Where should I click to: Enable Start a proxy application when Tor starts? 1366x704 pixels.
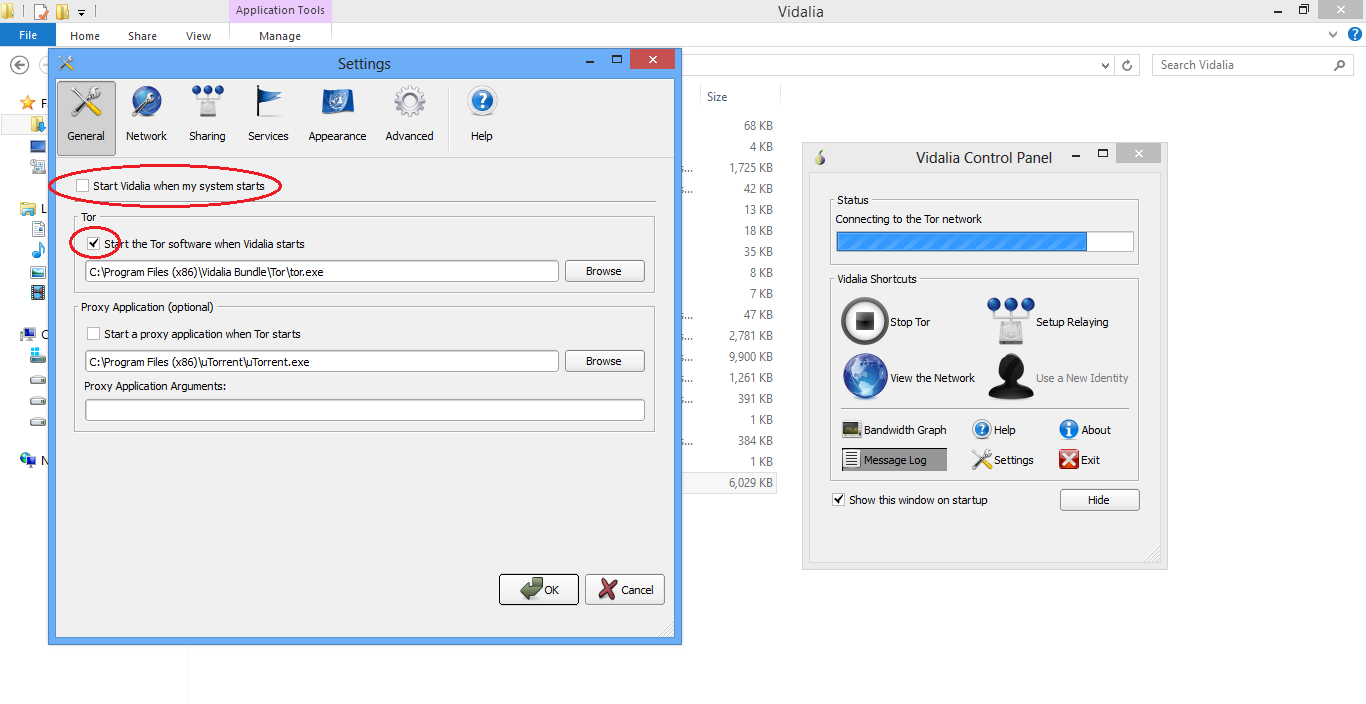pos(94,334)
